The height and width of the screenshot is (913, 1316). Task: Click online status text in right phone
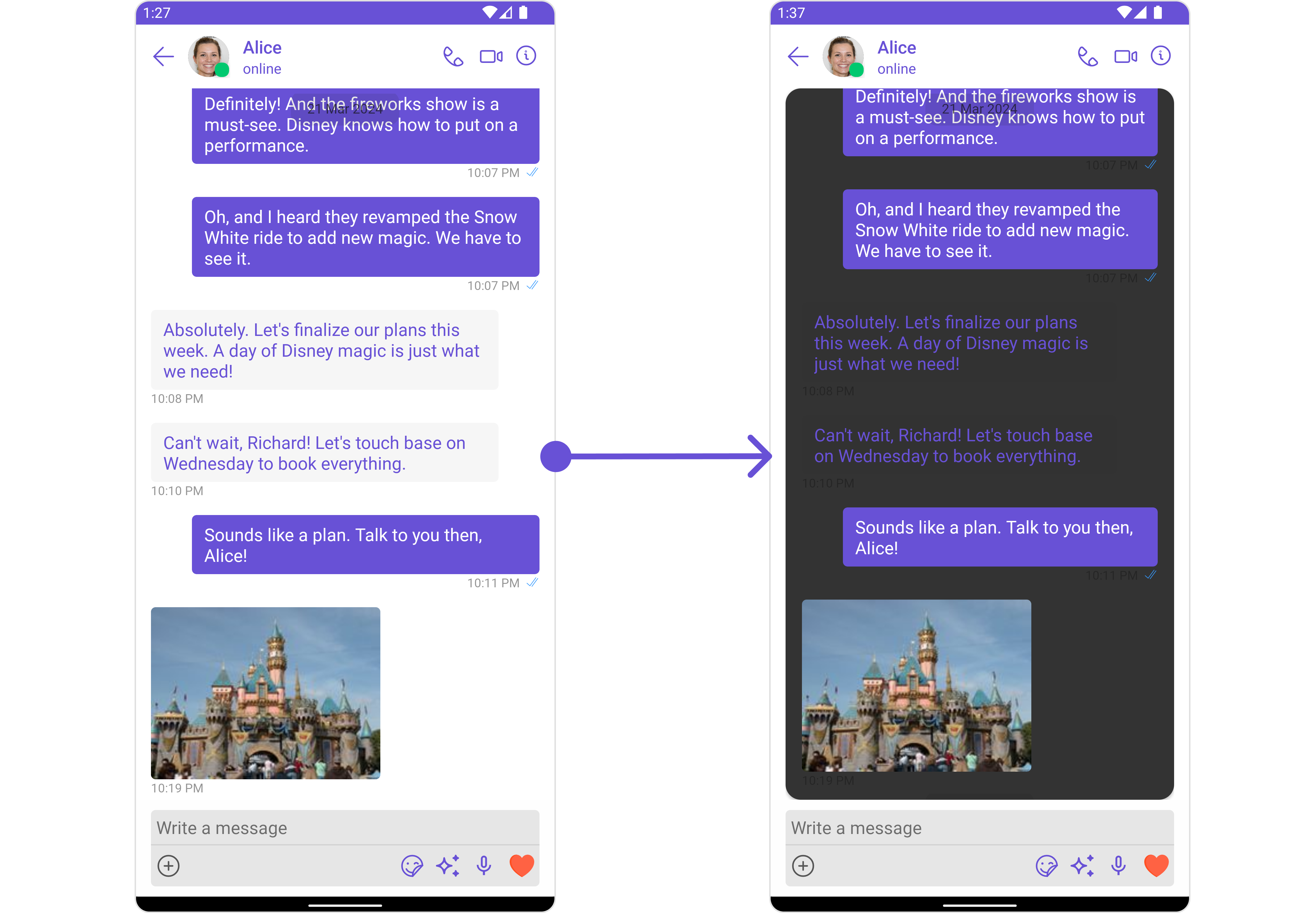click(x=896, y=69)
